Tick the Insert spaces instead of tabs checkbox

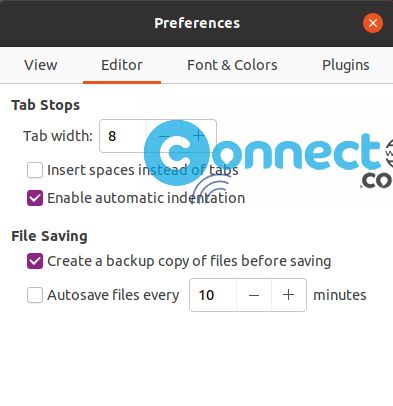(35, 170)
